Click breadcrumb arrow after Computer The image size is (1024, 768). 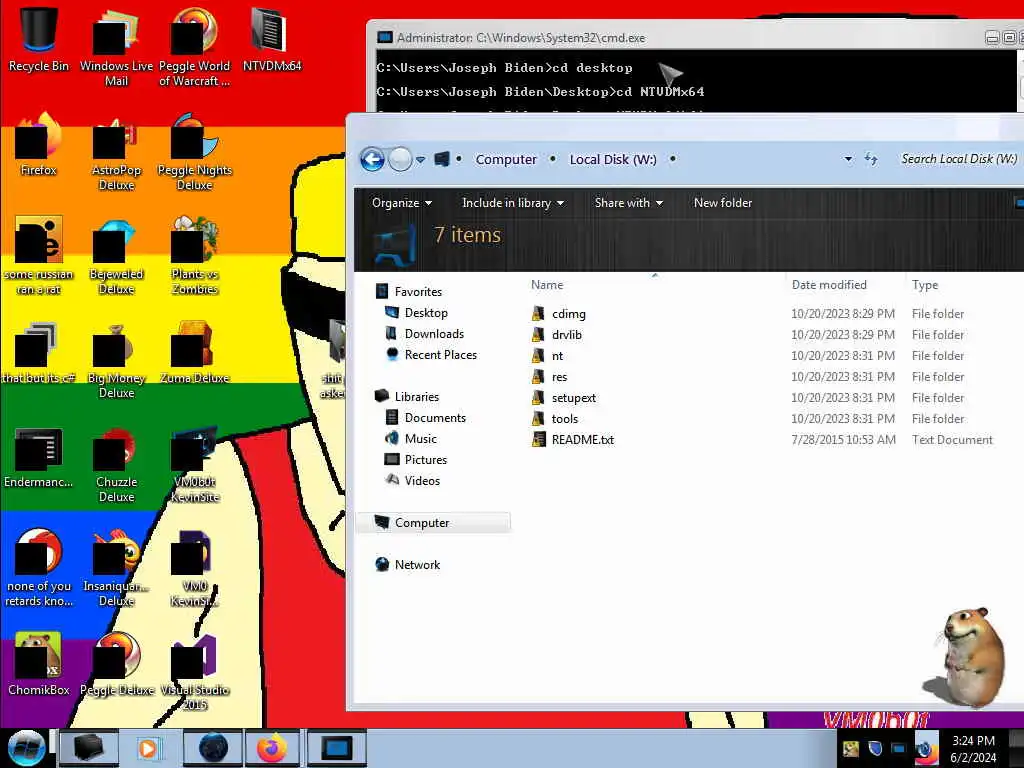(x=552, y=159)
